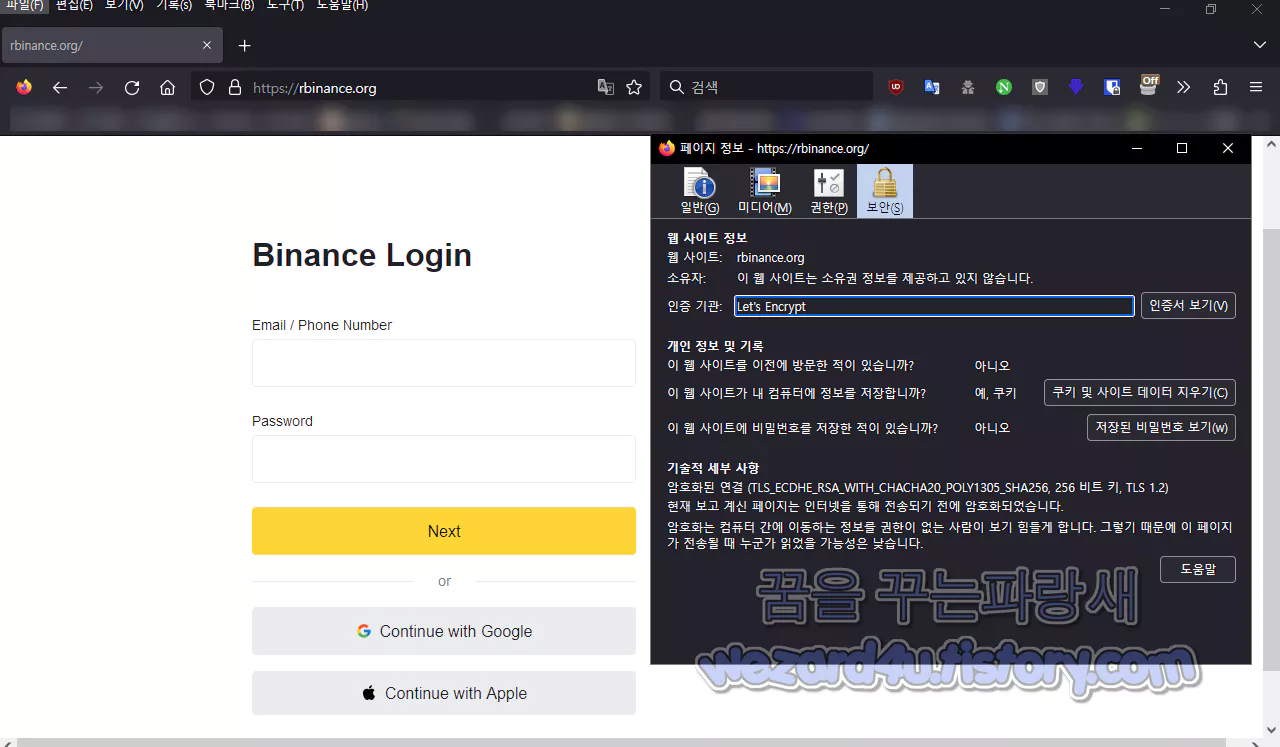Switch to 미디어(M) tab in page info

pyautogui.click(x=765, y=191)
